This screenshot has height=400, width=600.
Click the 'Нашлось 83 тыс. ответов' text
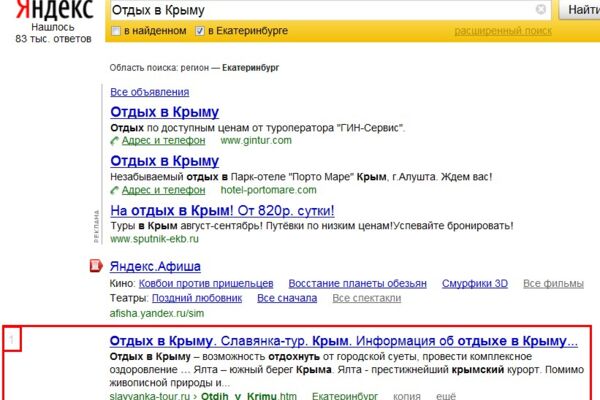coord(54,33)
